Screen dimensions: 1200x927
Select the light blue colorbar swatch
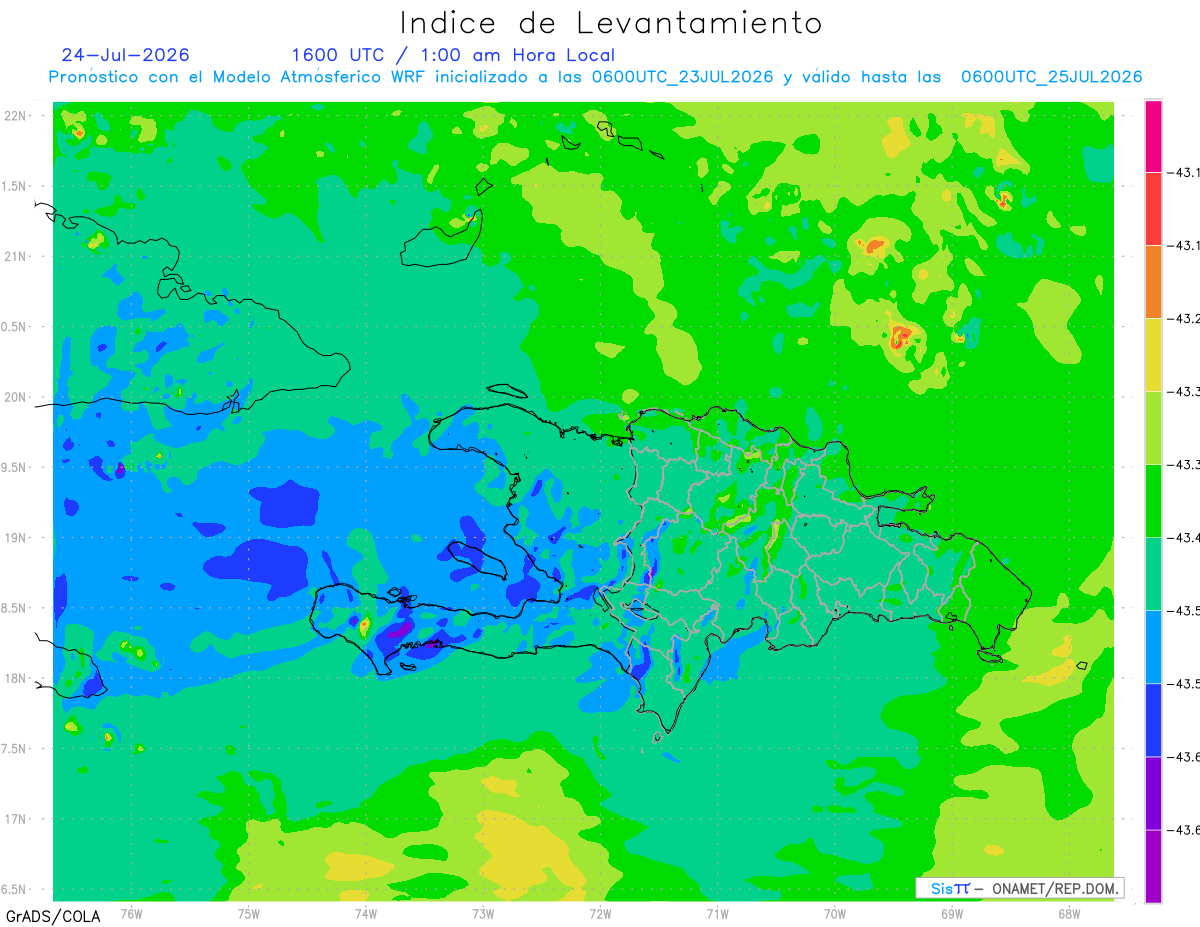[x=1153, y=647]
